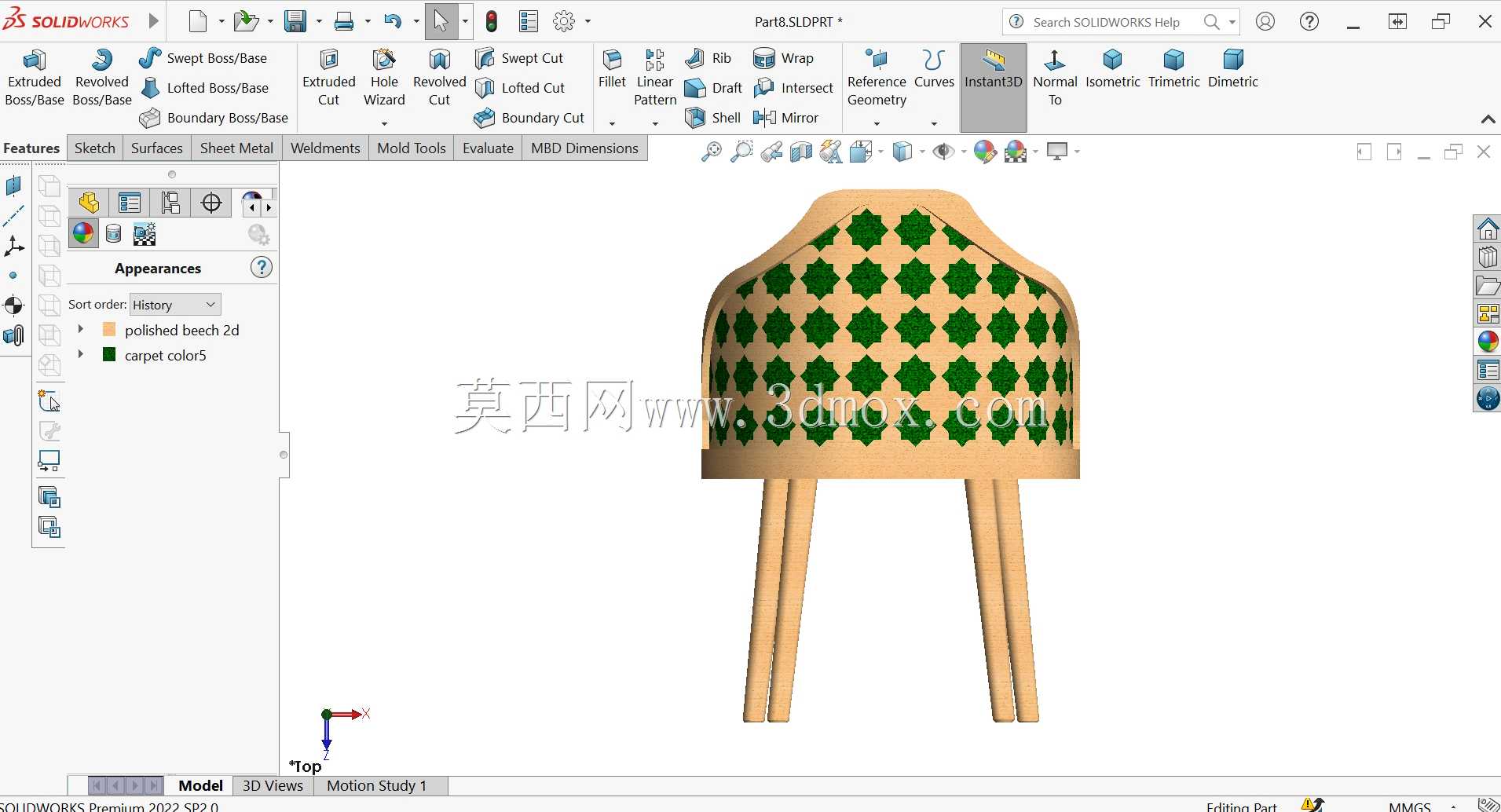Screen dimensions: 1501x812
Task: Select the Boundary Cut tool
Action: click(529, 118)
